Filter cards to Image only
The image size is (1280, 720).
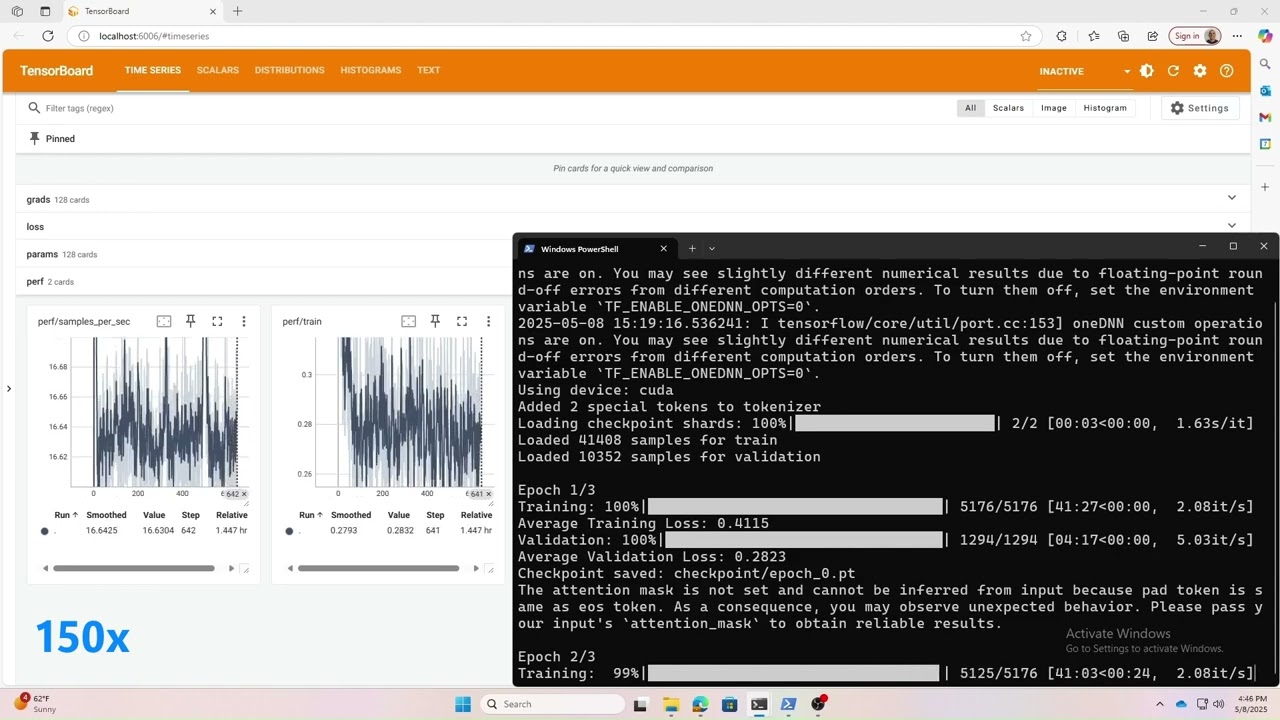click(x=1054, y=108)
